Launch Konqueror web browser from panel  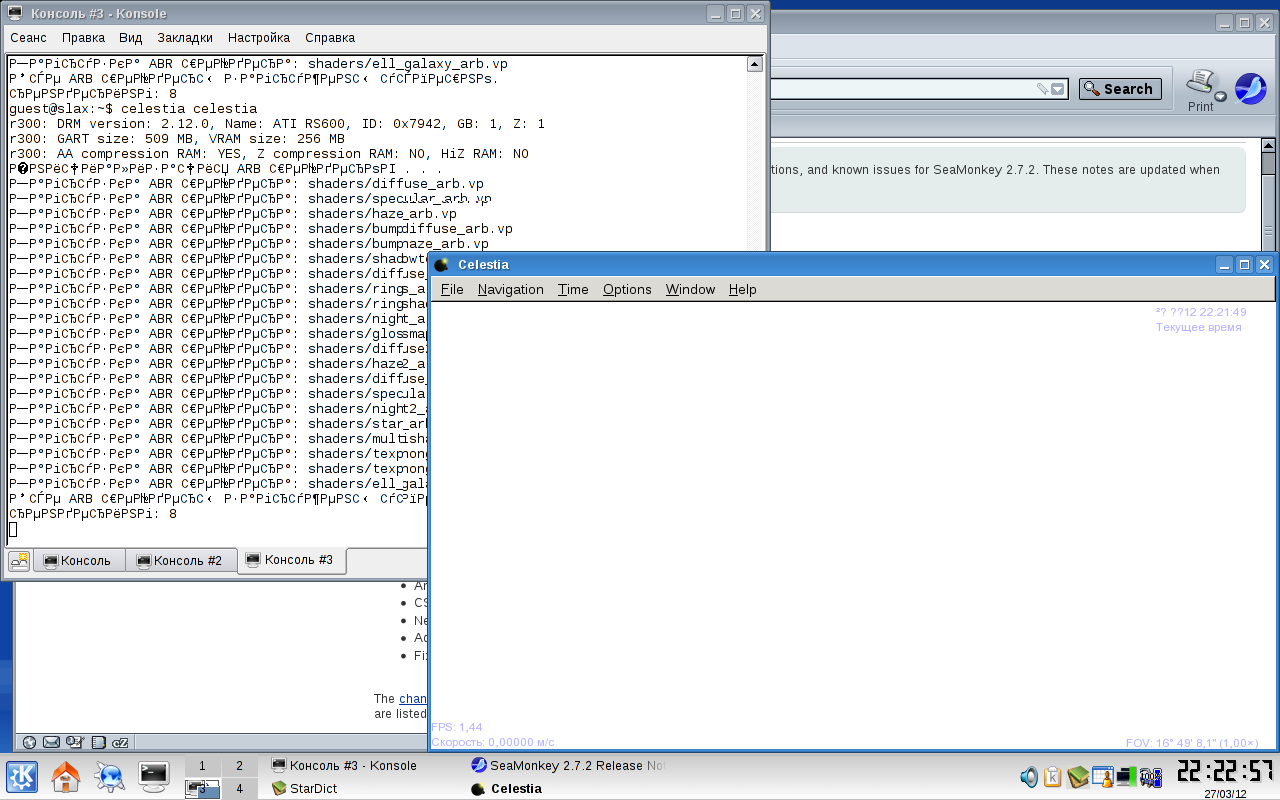109,776
